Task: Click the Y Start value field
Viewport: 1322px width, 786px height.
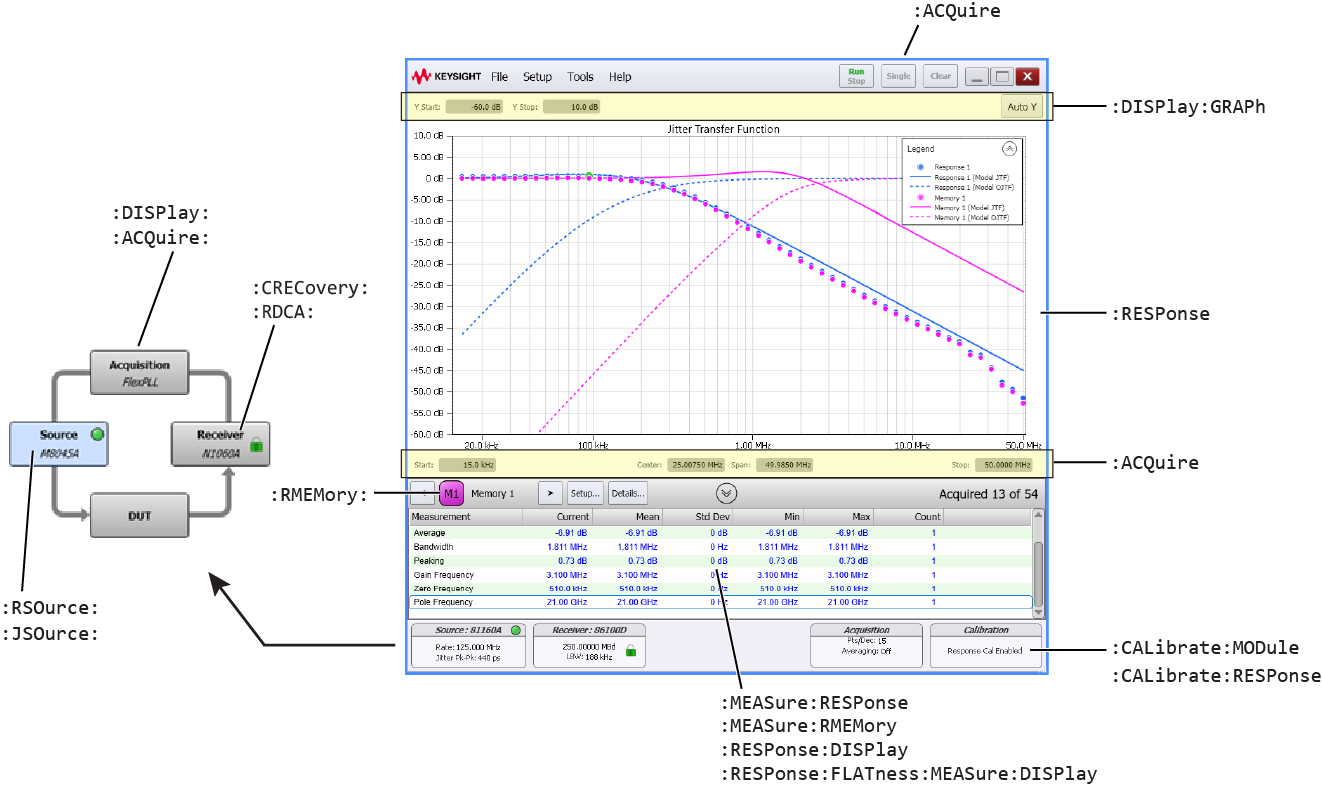Action: [473, 107]
